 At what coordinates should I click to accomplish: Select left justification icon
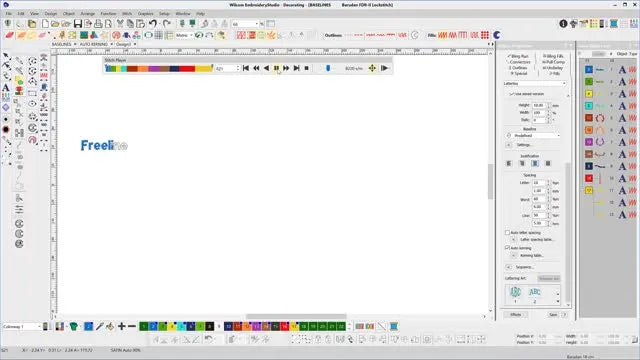click(x=509, y=163)
